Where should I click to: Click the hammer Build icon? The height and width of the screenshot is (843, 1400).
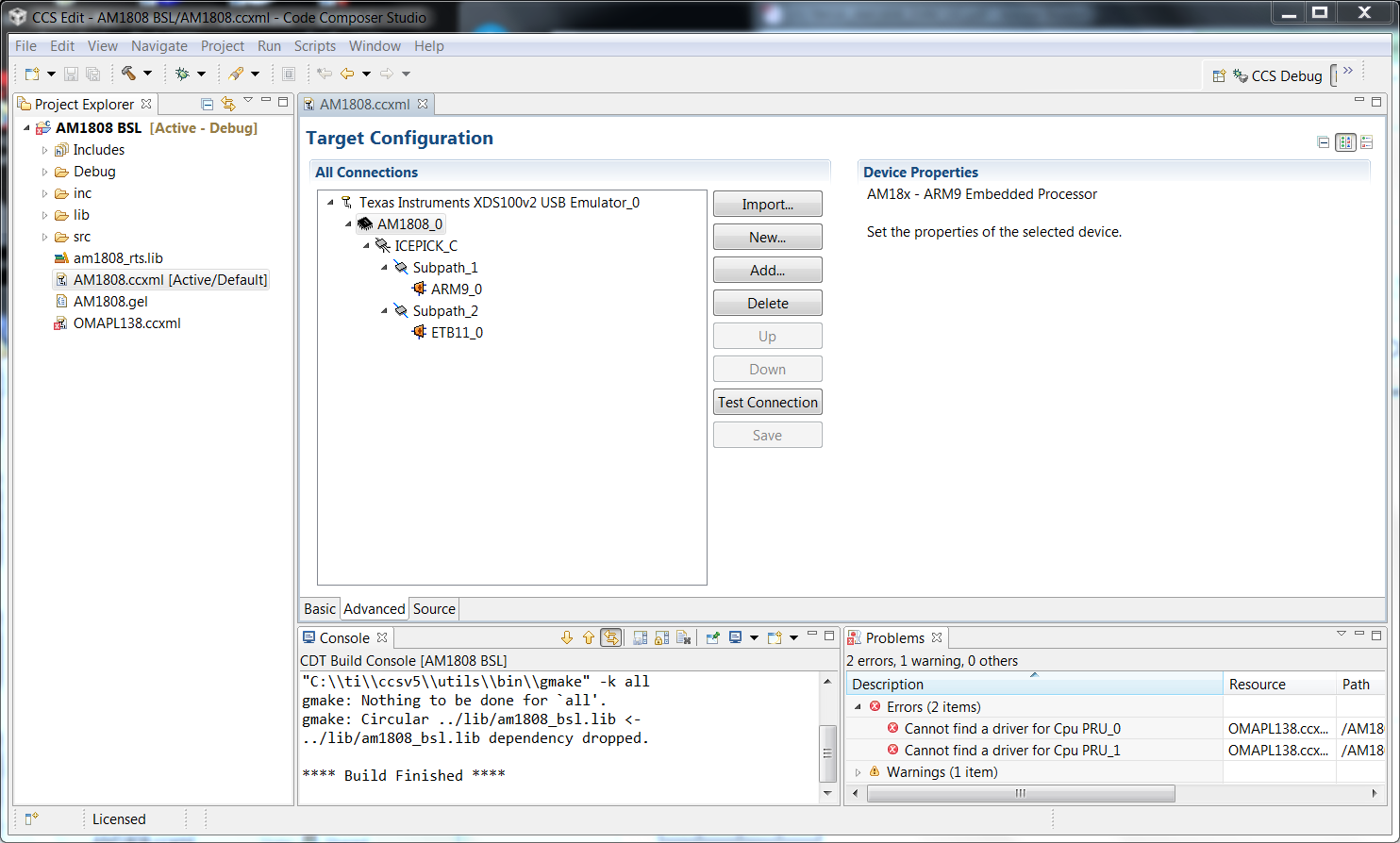pos(128,74)
